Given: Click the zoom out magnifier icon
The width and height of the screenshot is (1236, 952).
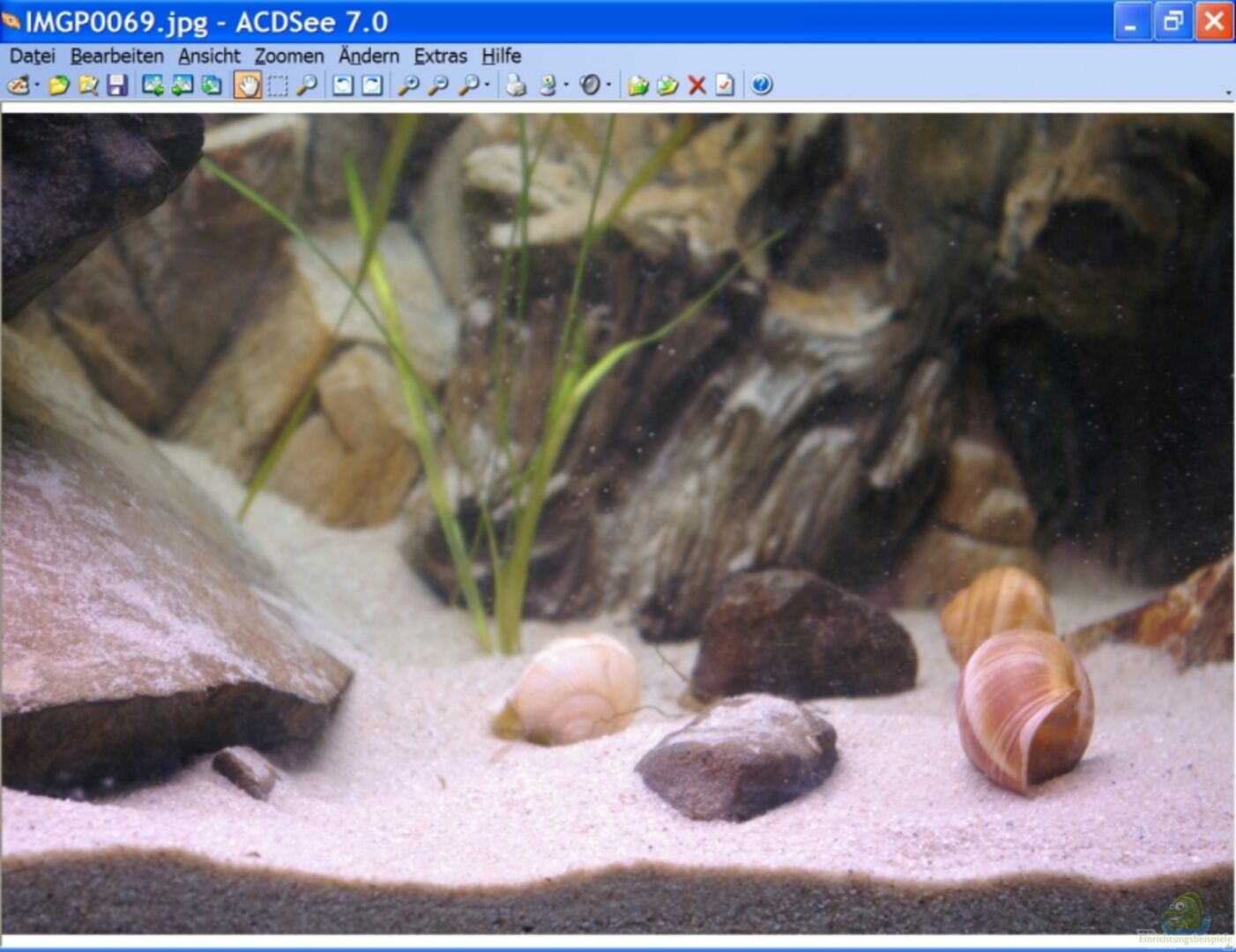Looking at the screenshot, I should pyautogui.click(x=438, y=86).
